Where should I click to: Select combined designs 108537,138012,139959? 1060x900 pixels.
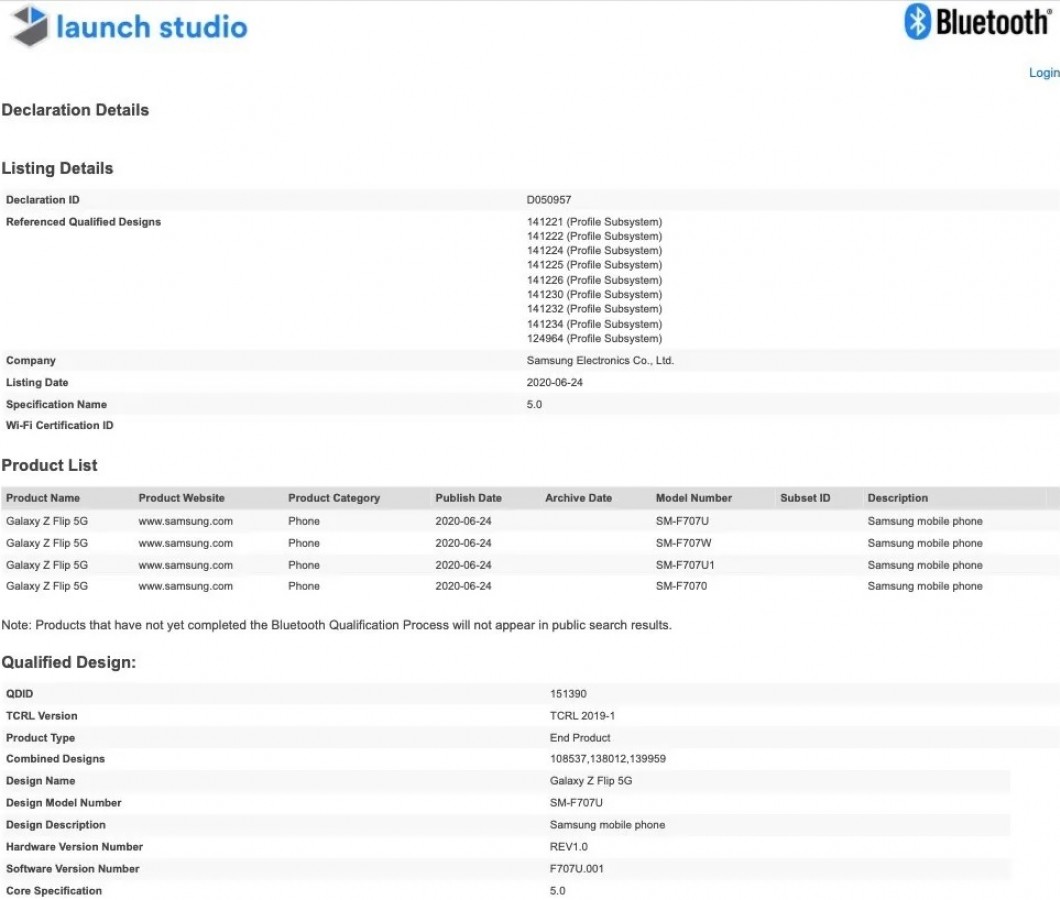(x=607, y=759)
